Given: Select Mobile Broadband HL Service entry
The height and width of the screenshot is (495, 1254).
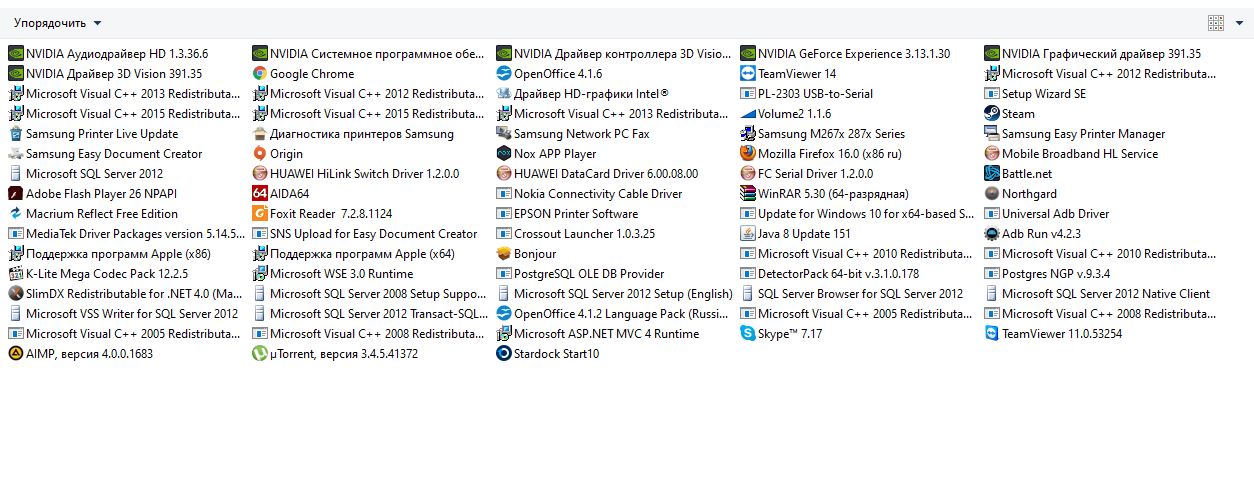Looking at the screenshot, I should (x=1071, y=154).
